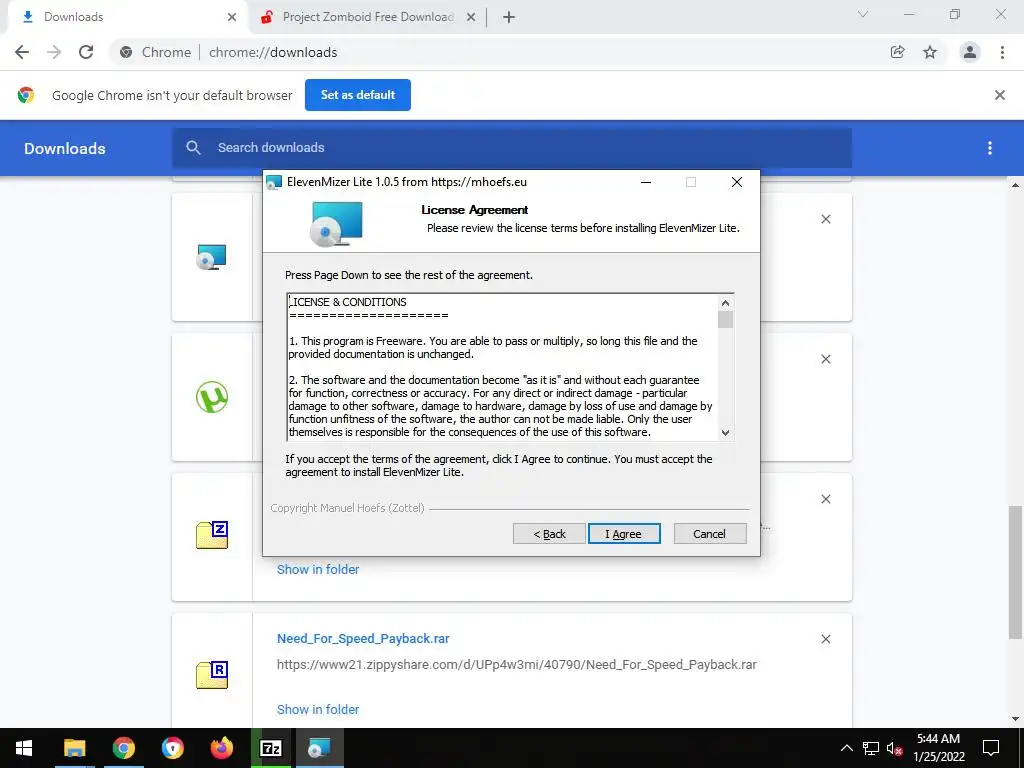Bookmark this page with the star
Image resolution: width=1024 pixels, height=768 pixels.
click(930, 52)
